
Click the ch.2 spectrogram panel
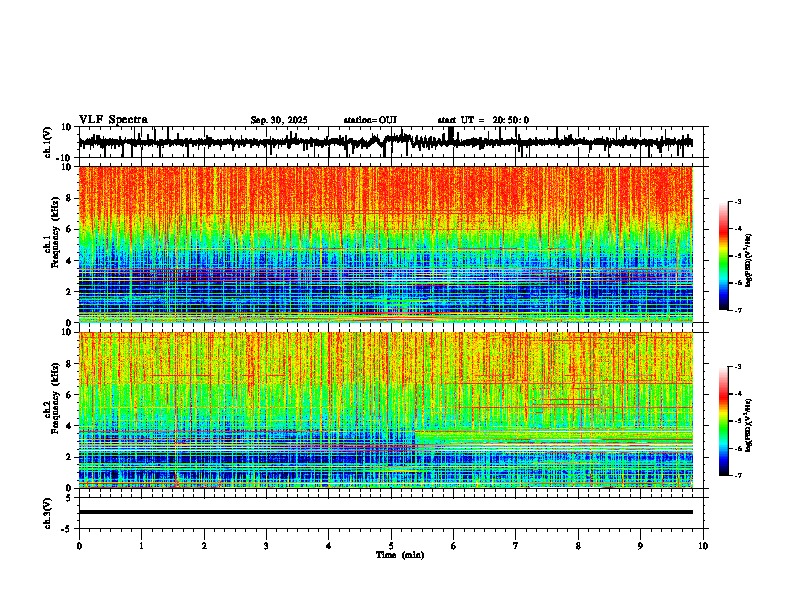click(386, 410)
